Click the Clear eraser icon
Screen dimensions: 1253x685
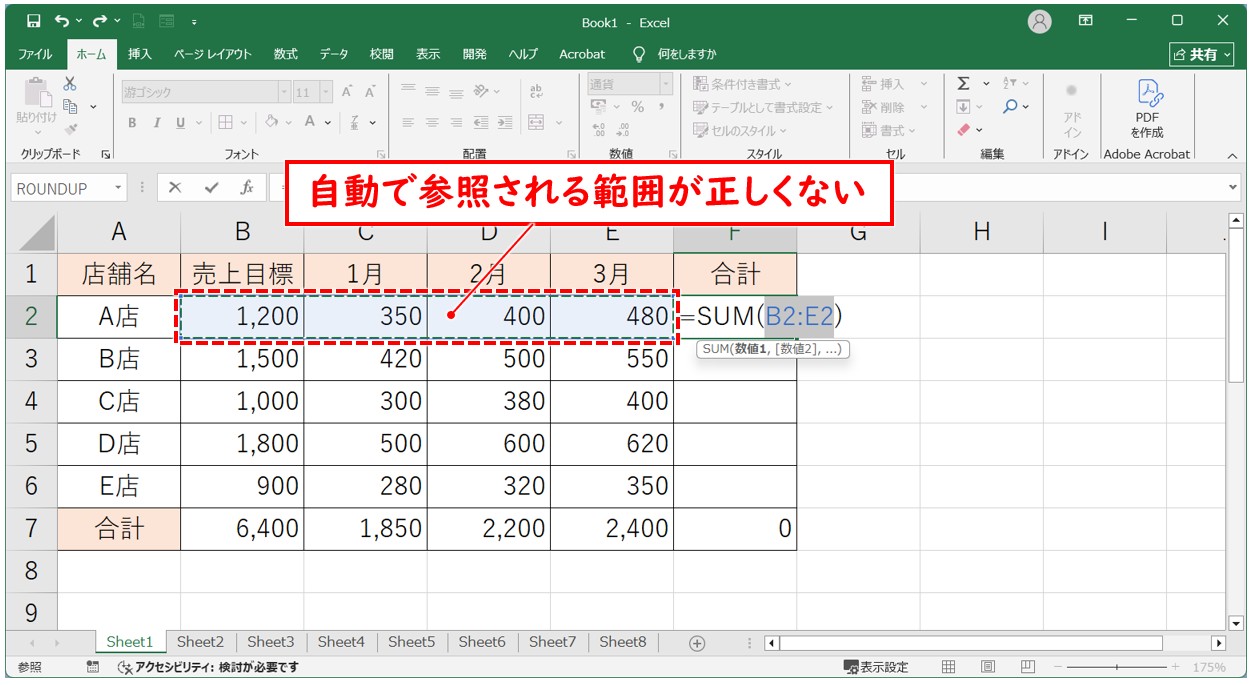963,129
